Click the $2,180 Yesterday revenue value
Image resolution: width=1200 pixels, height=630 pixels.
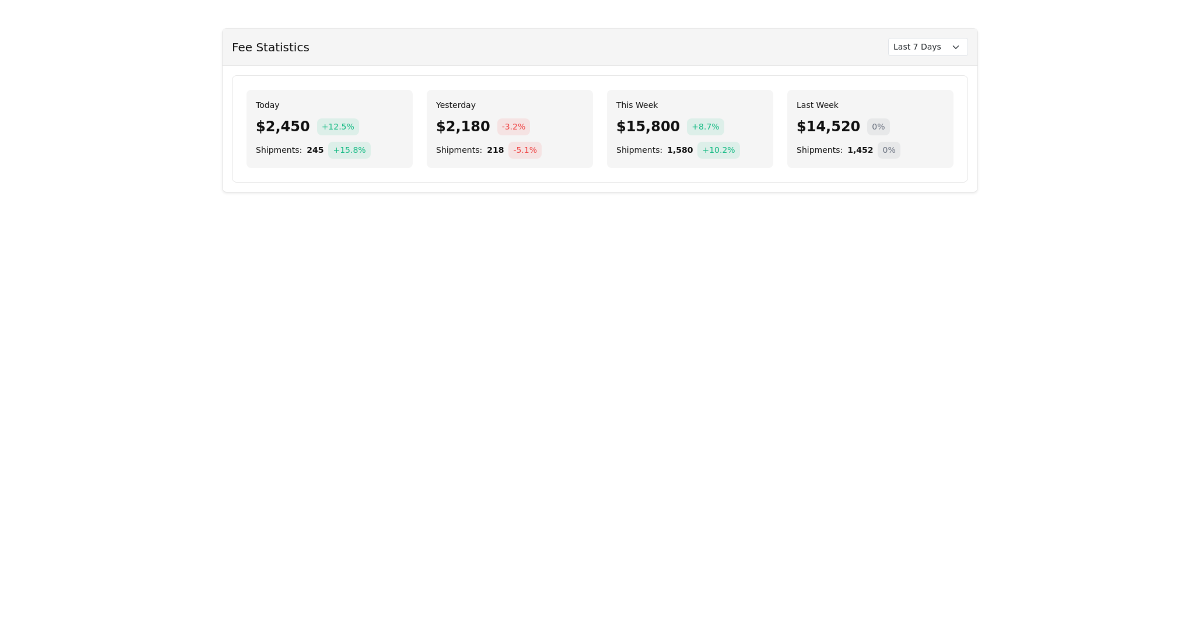click(462, 126)
